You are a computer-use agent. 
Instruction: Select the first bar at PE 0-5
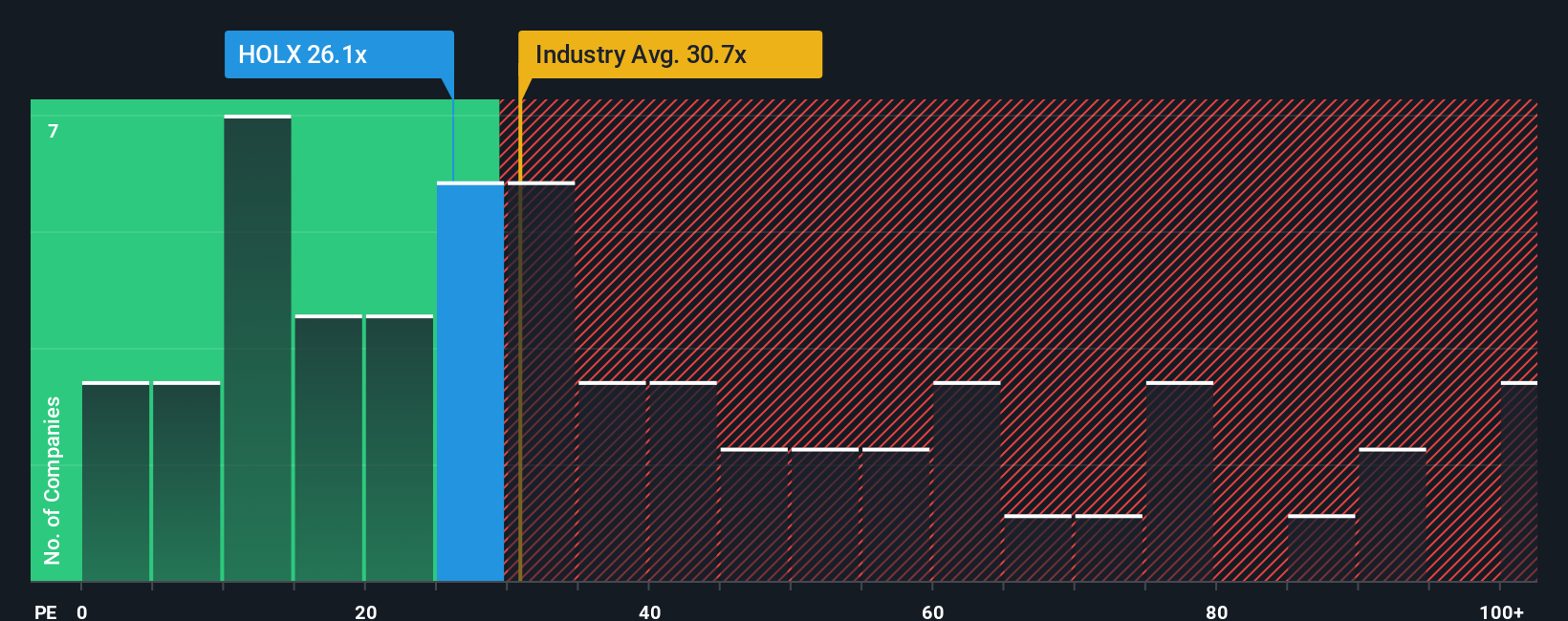pyautogui.click(x=116, y=482)
